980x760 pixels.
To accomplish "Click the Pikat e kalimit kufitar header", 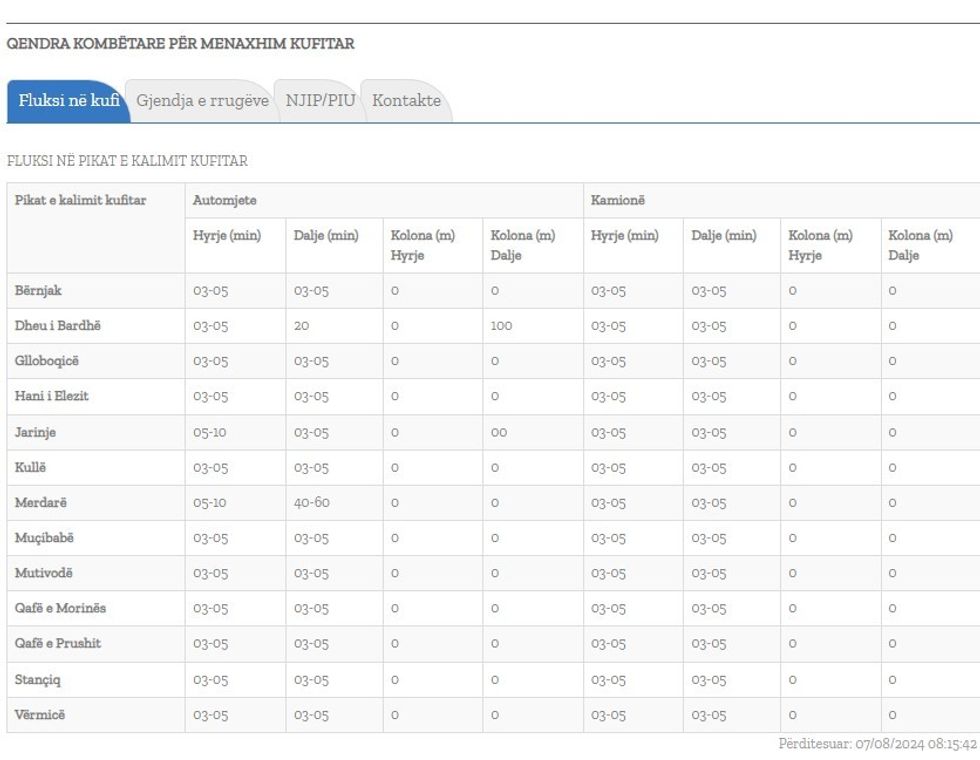I will [81, 201].
